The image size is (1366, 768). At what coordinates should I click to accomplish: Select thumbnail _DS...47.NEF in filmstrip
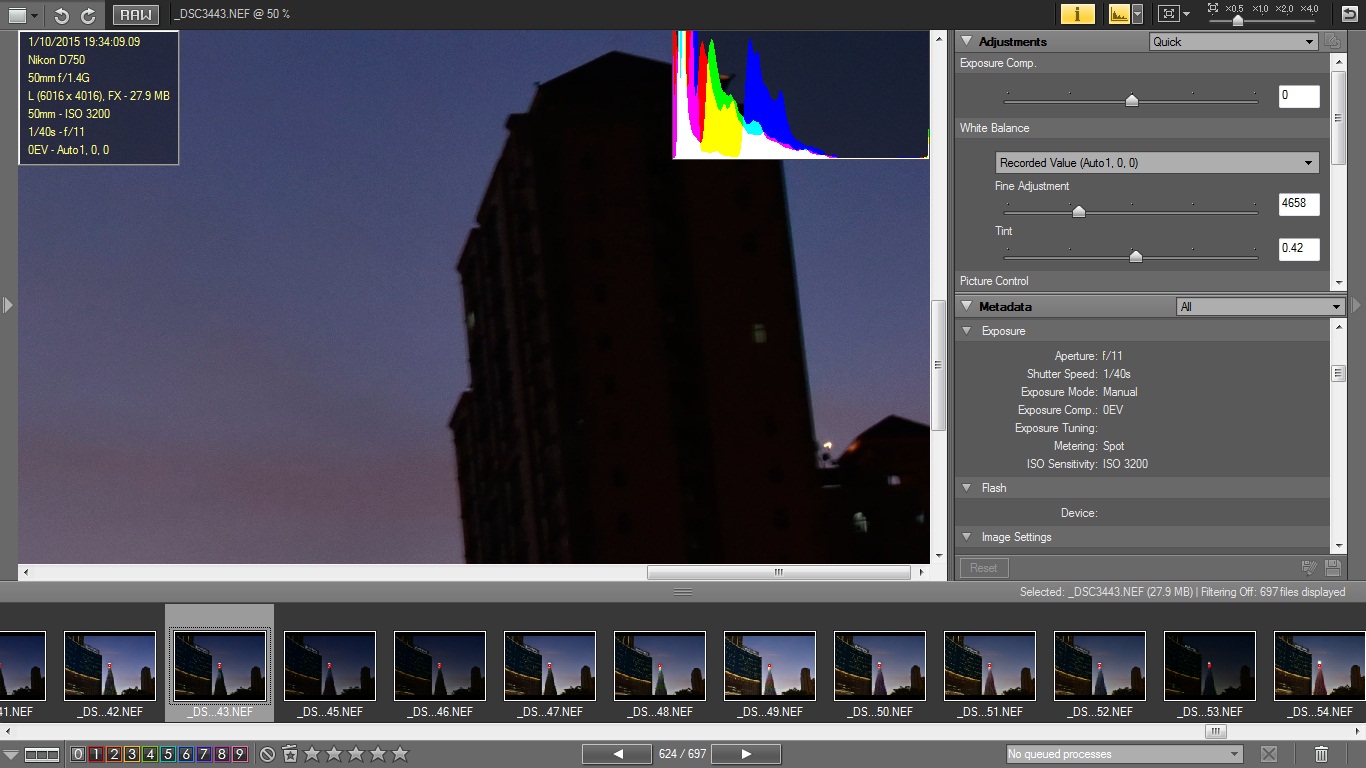550,666
